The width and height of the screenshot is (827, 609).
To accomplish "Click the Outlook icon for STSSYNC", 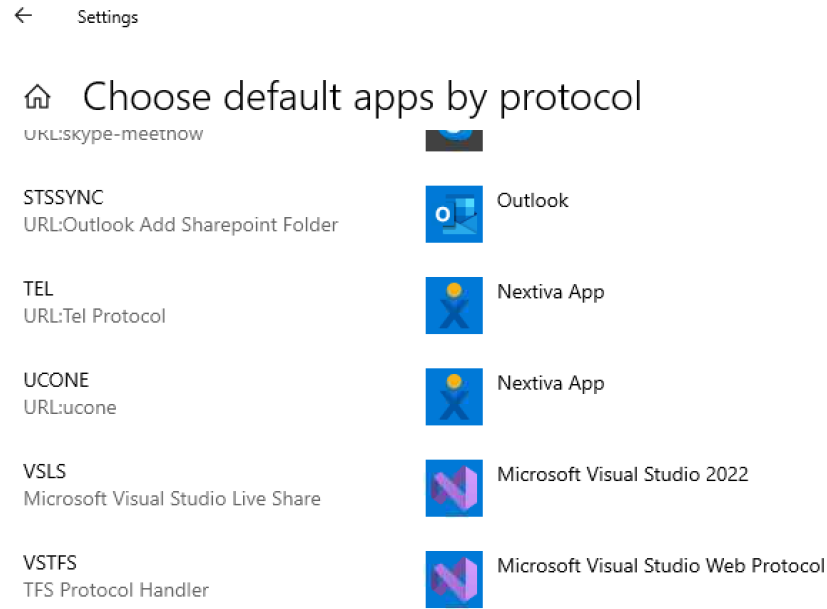I will 454,214.
